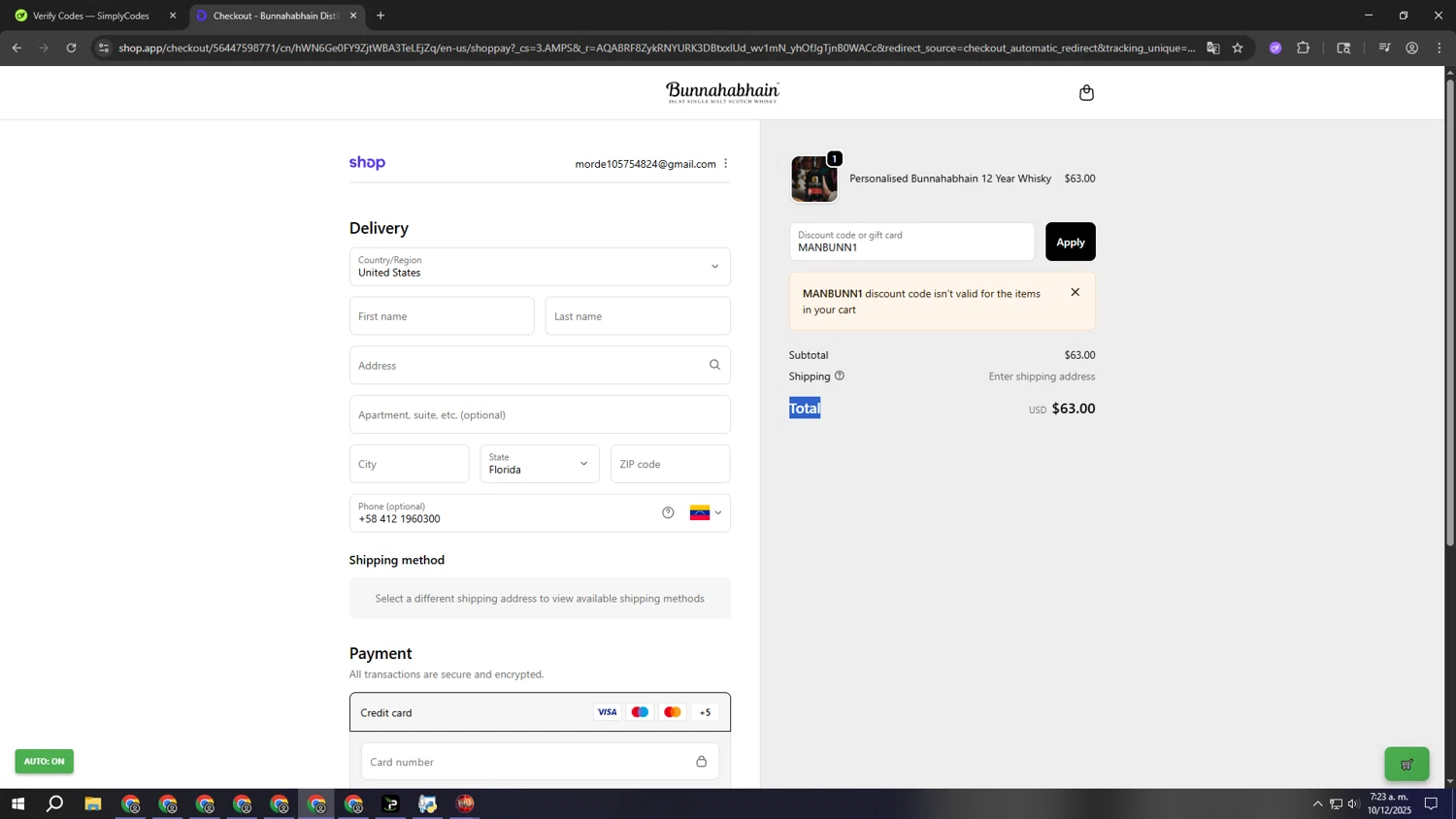This screenshot has width=1456, height=819.
Task: Click the address search magnifier icon
Action: [x=714, y=365]
